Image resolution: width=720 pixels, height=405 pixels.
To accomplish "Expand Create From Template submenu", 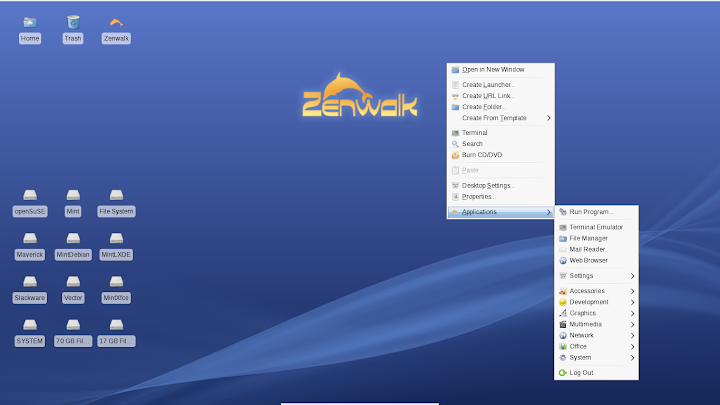I will [501, 118].
